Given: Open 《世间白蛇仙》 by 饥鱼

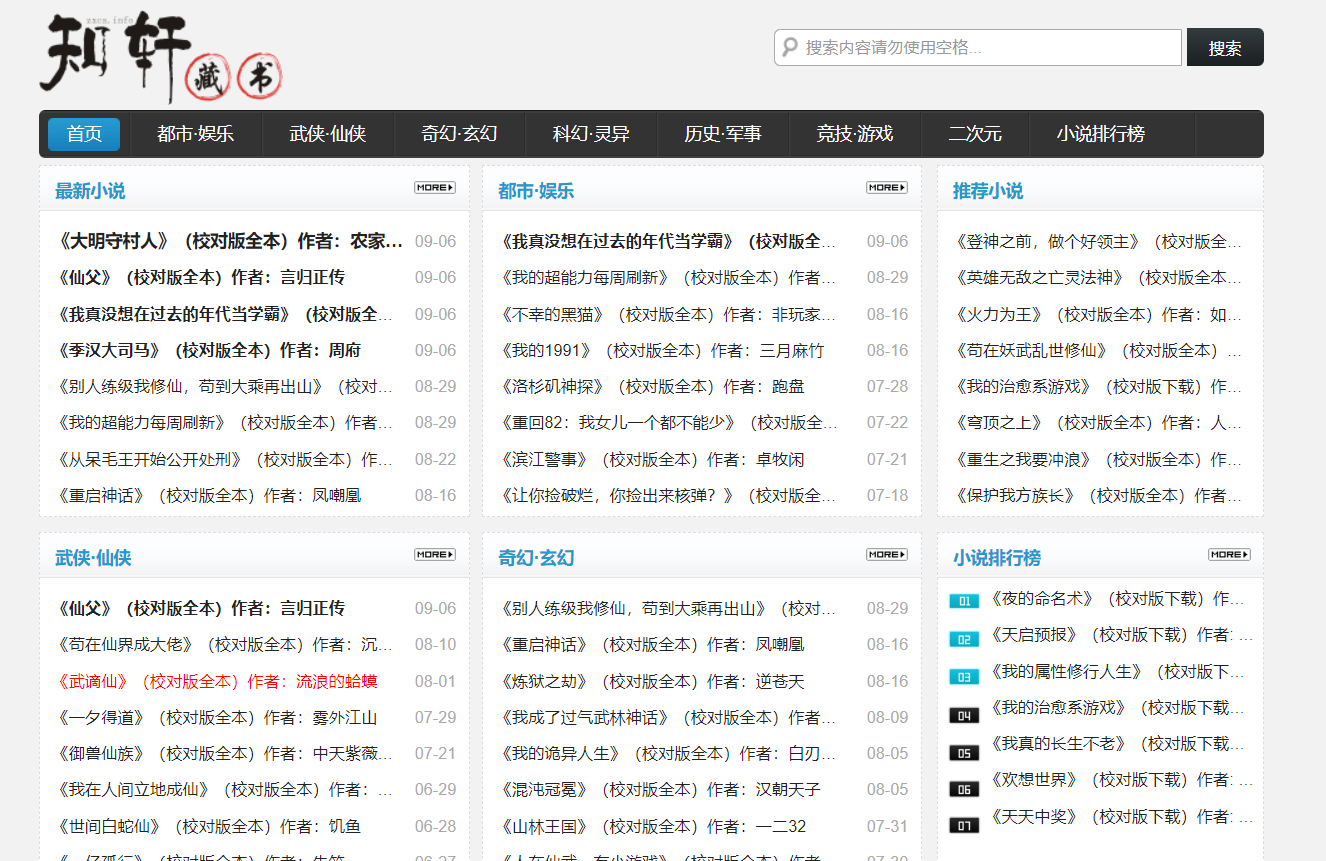Looking at the screenshot, I should 210,826.
